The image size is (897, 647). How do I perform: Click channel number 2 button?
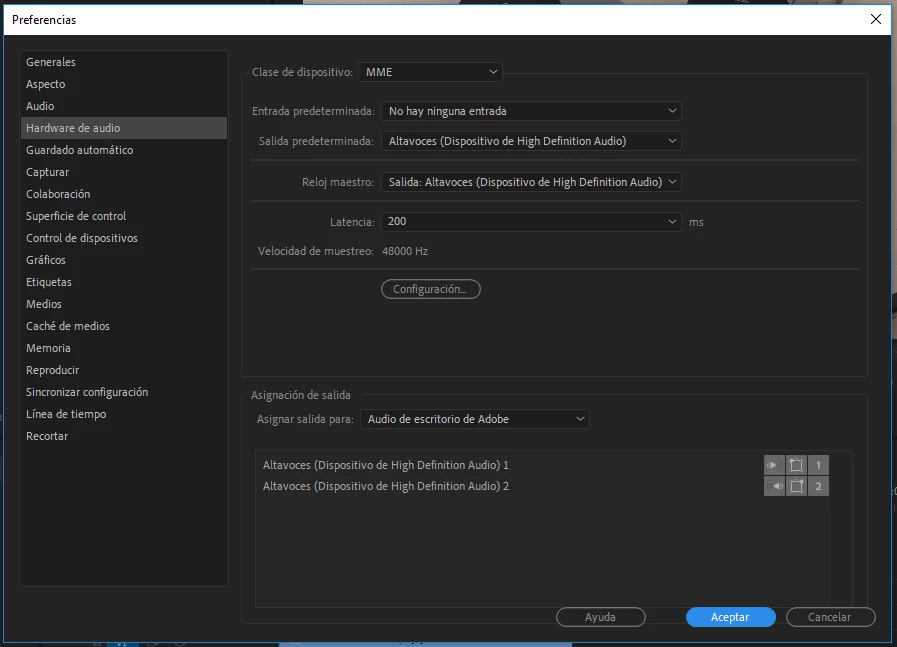pyautogui.click(x=818, y=486)
